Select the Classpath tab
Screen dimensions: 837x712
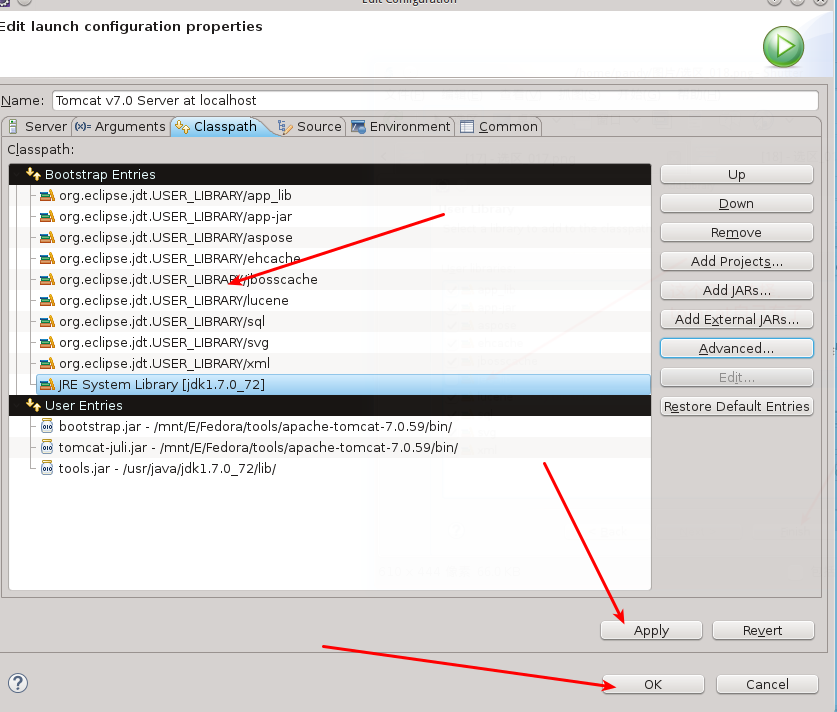coord(218,126)
